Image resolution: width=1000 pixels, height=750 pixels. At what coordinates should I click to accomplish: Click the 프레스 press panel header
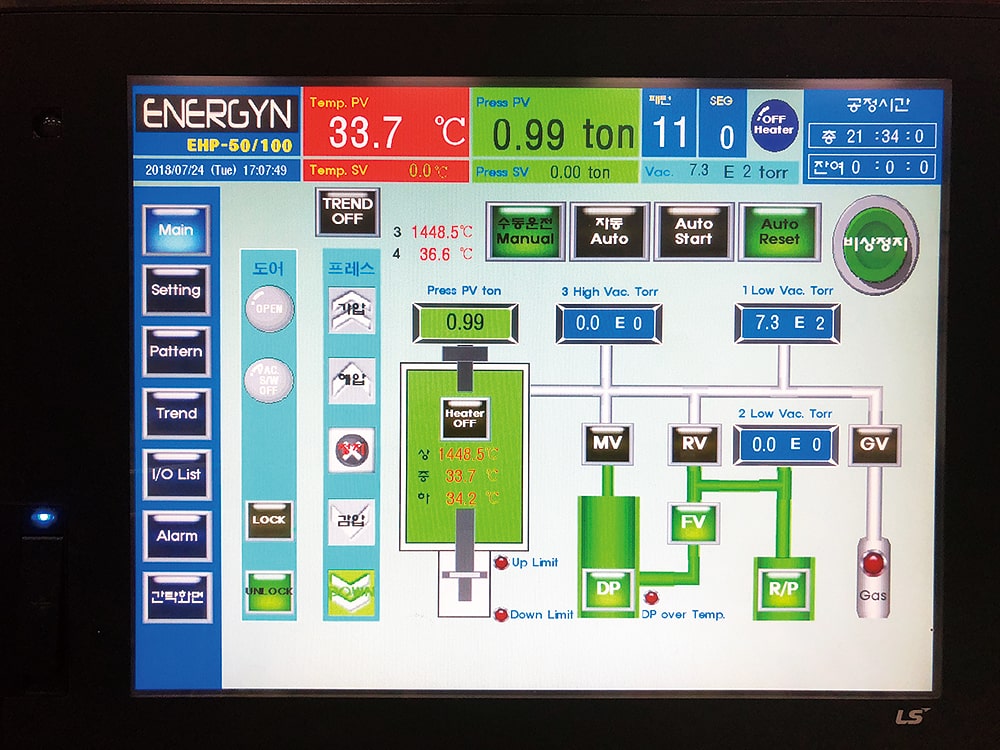(x=351, y=268)
